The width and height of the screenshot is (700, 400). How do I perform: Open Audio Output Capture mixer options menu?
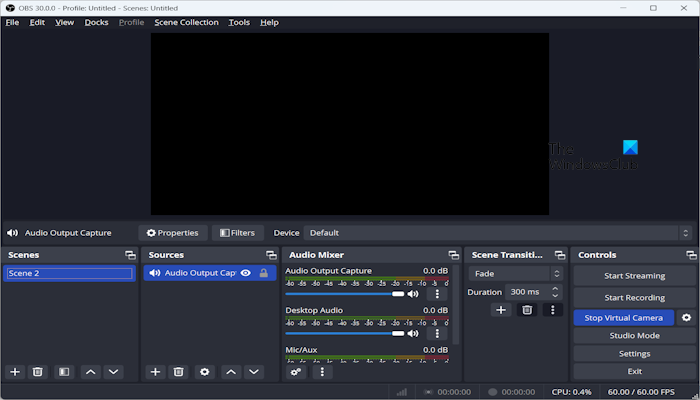(436, 294)
